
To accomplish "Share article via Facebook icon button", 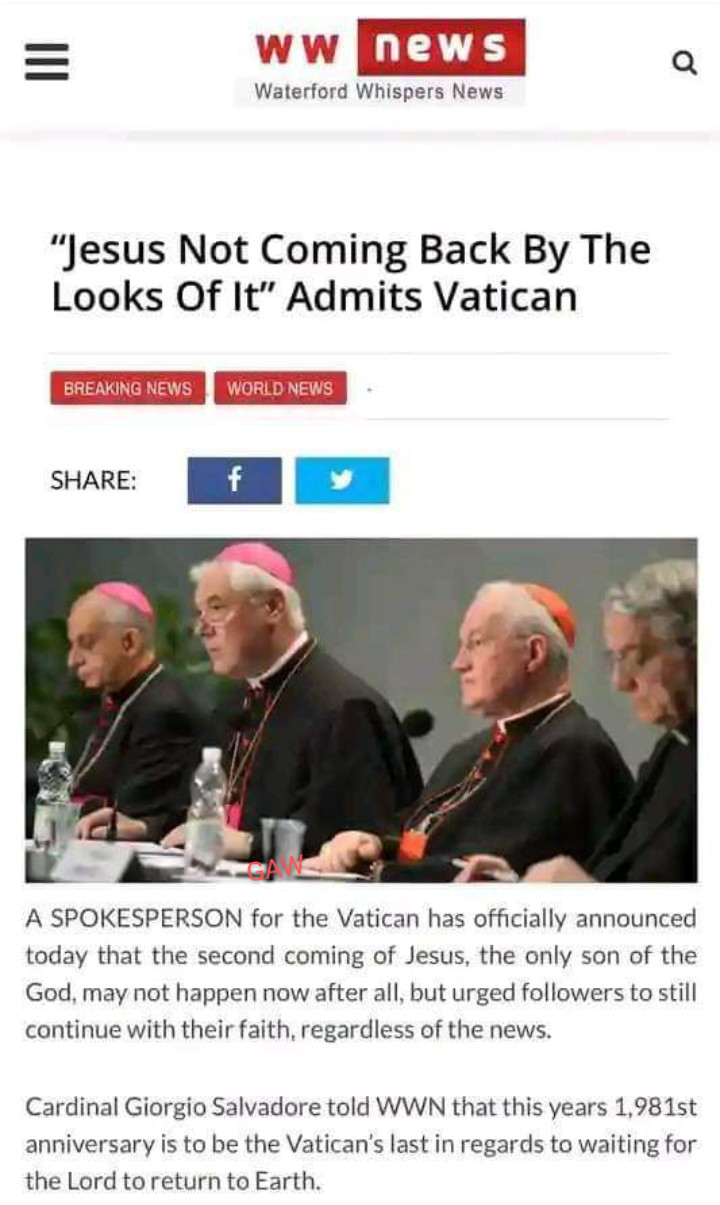I will (x=234, y=480).
